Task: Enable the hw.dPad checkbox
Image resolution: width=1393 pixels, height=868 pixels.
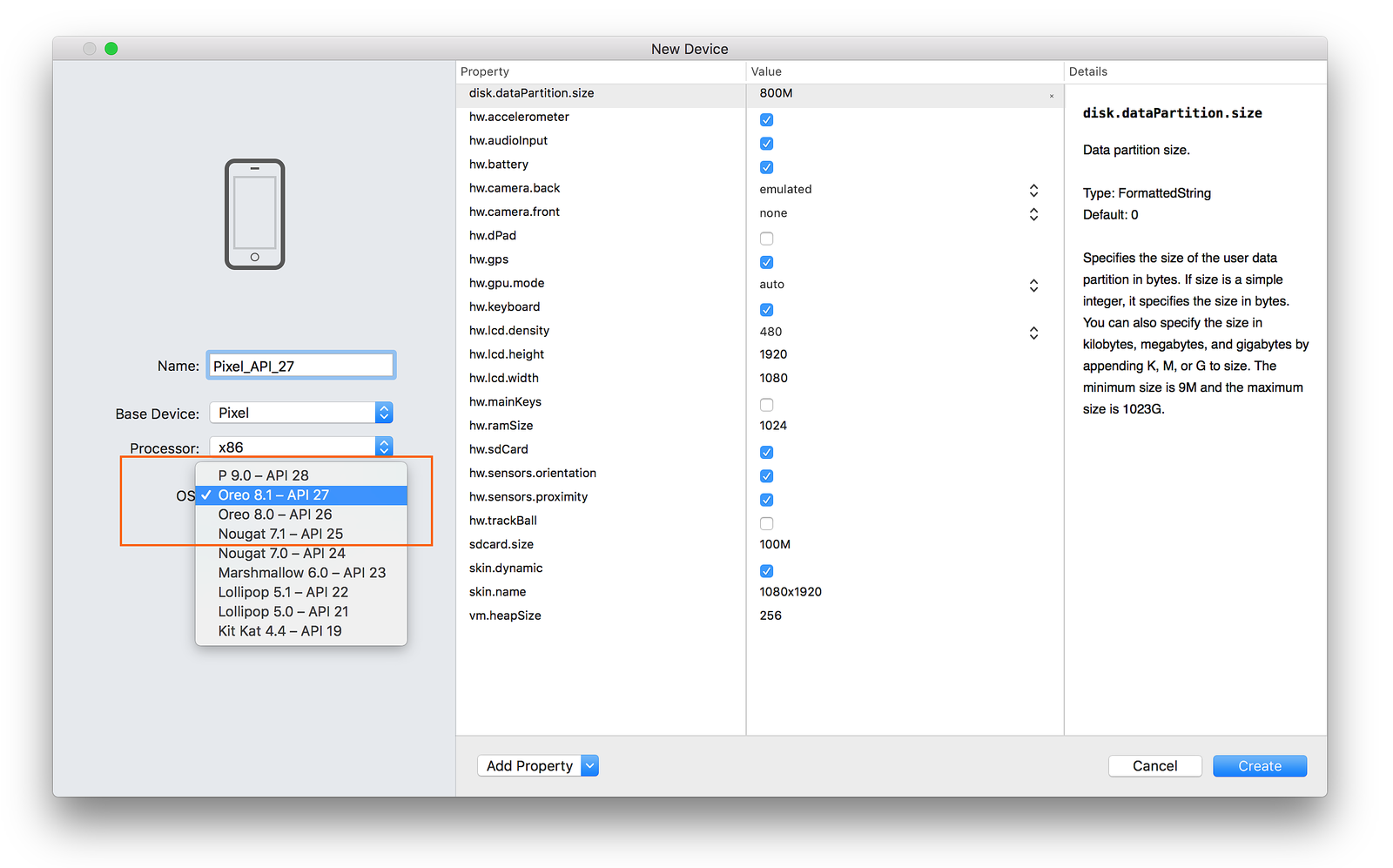Action: [766, 239]
